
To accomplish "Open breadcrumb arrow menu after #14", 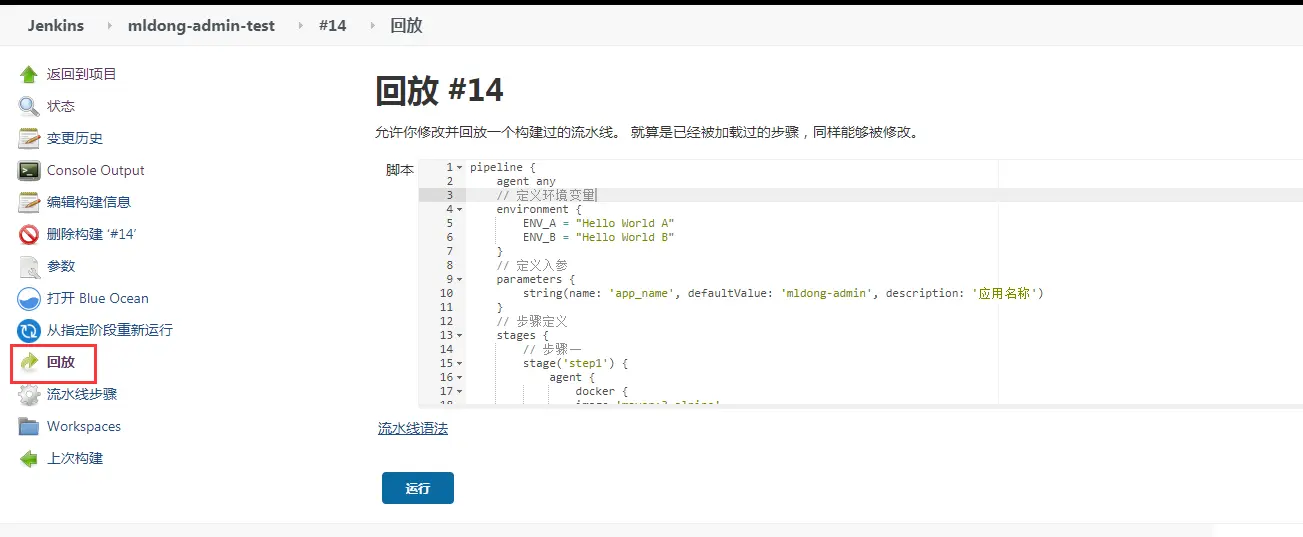I will [373, 25].
